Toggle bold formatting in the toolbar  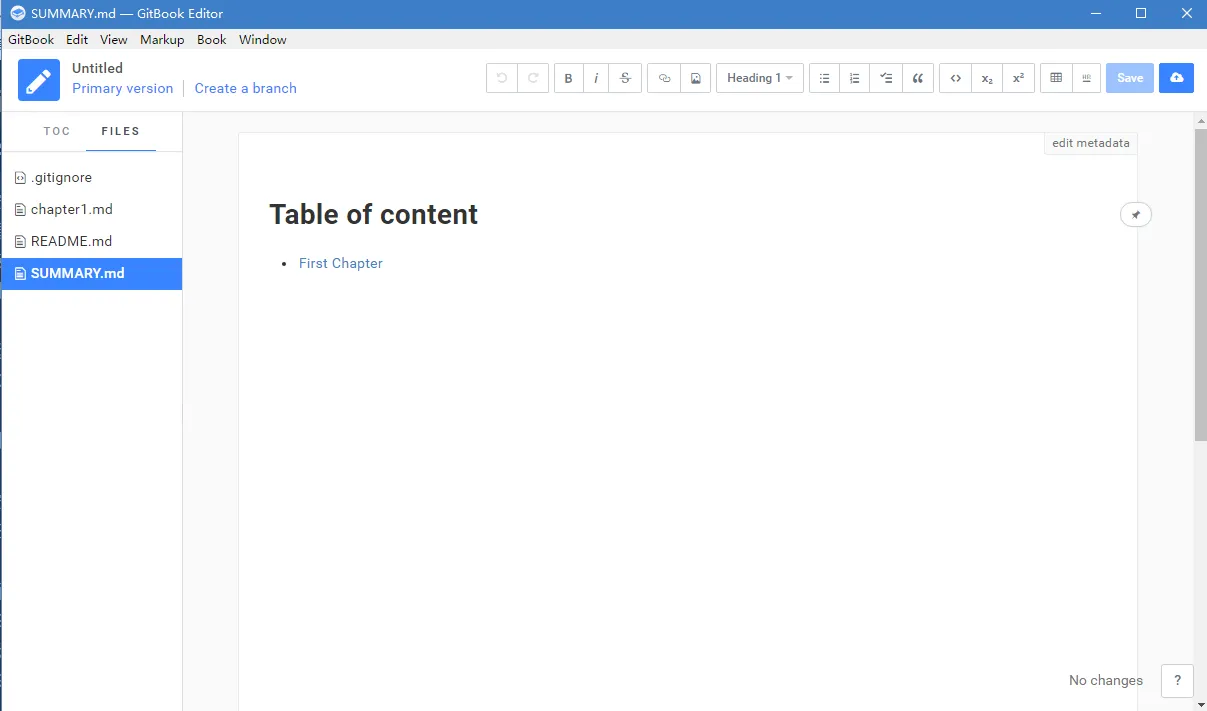[x=568, y=78]
